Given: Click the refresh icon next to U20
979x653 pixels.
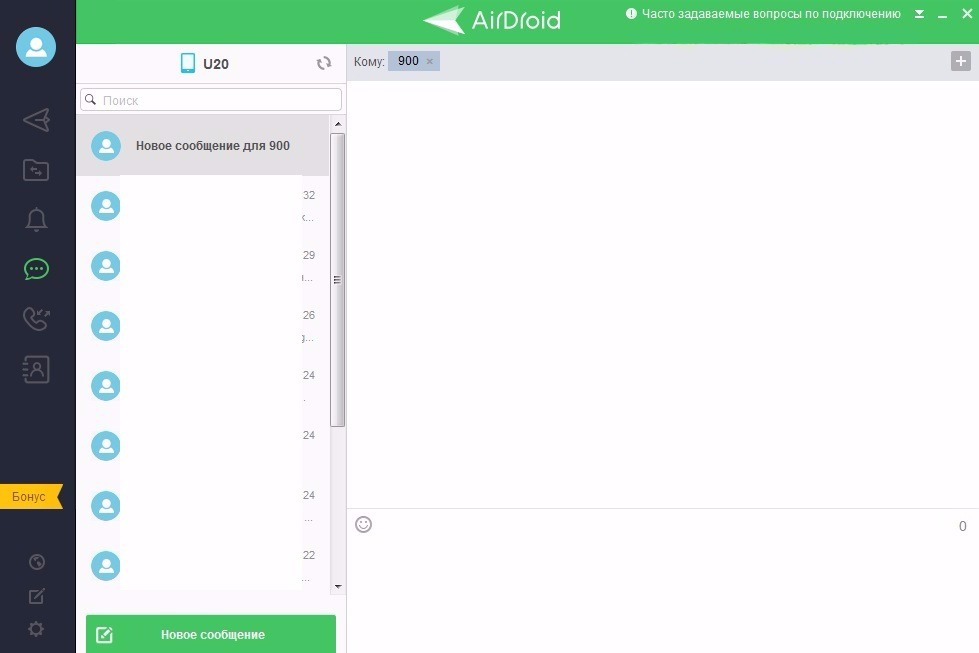Looking at the screenshot, I should pos(324,64).
